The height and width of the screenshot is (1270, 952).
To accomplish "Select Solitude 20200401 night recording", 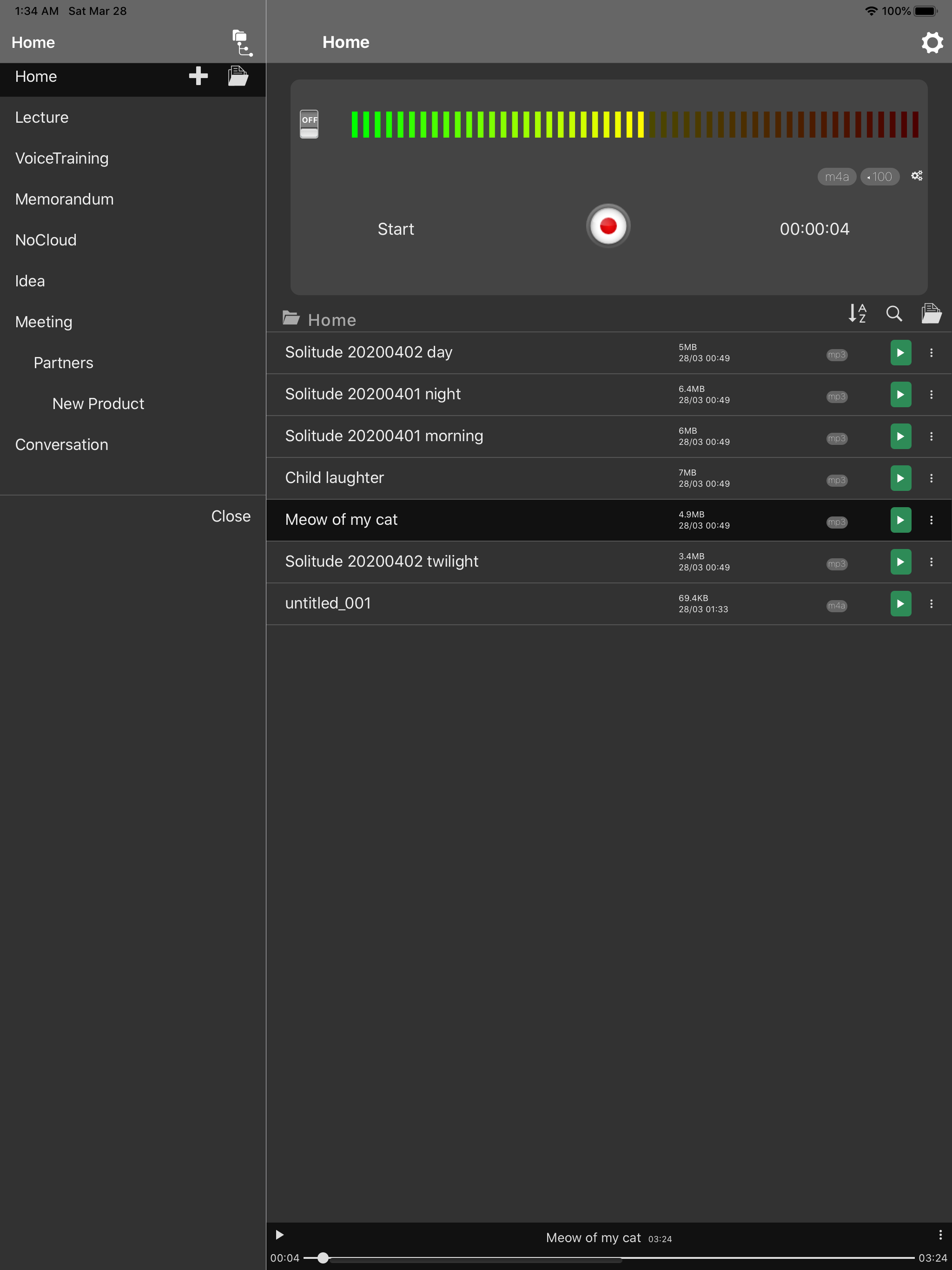I will coord(373,394).
